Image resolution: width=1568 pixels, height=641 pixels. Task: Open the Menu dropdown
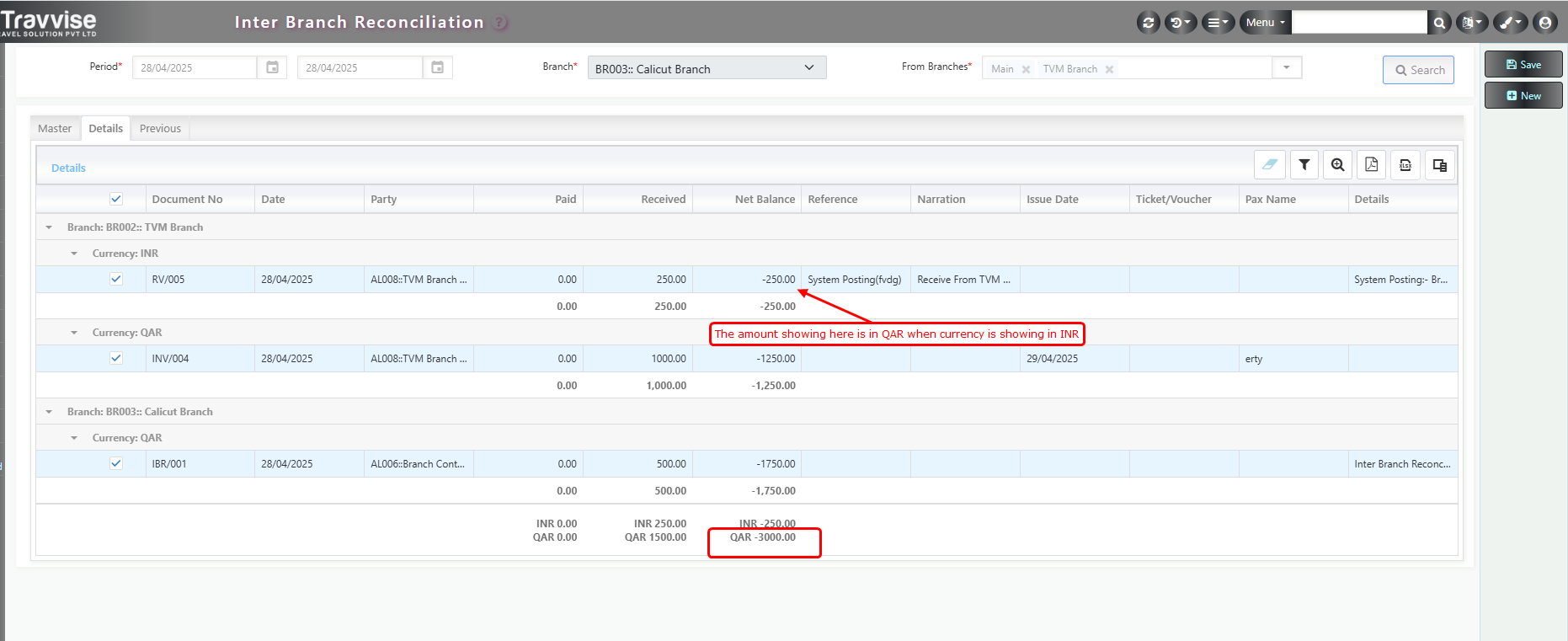tap(1266, 23)
